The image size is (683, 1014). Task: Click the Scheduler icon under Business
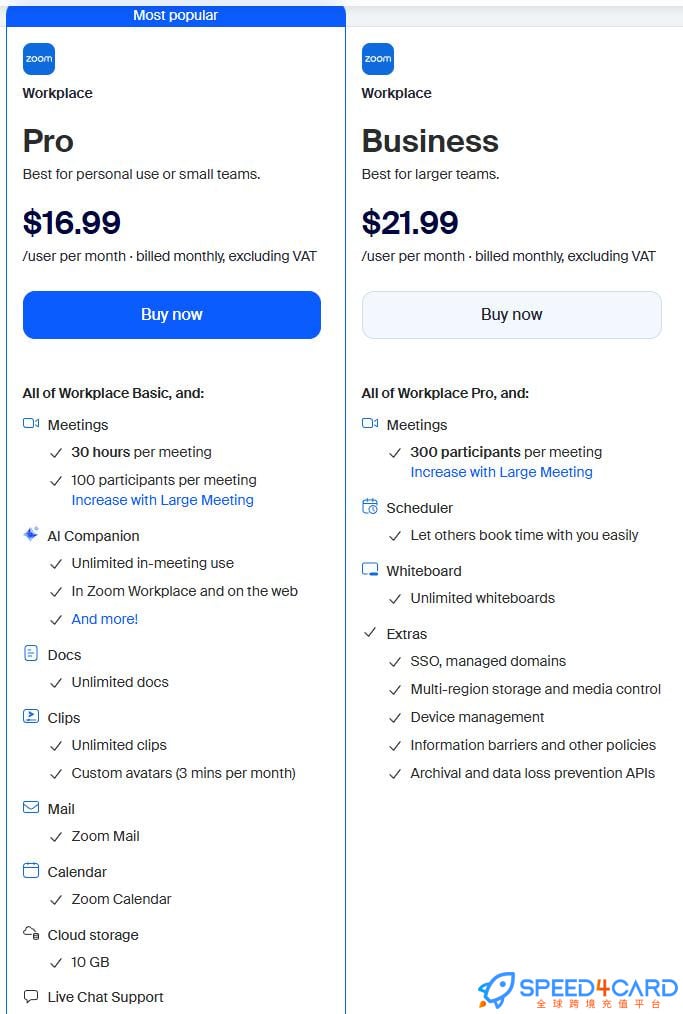click(x=370, y=507)
